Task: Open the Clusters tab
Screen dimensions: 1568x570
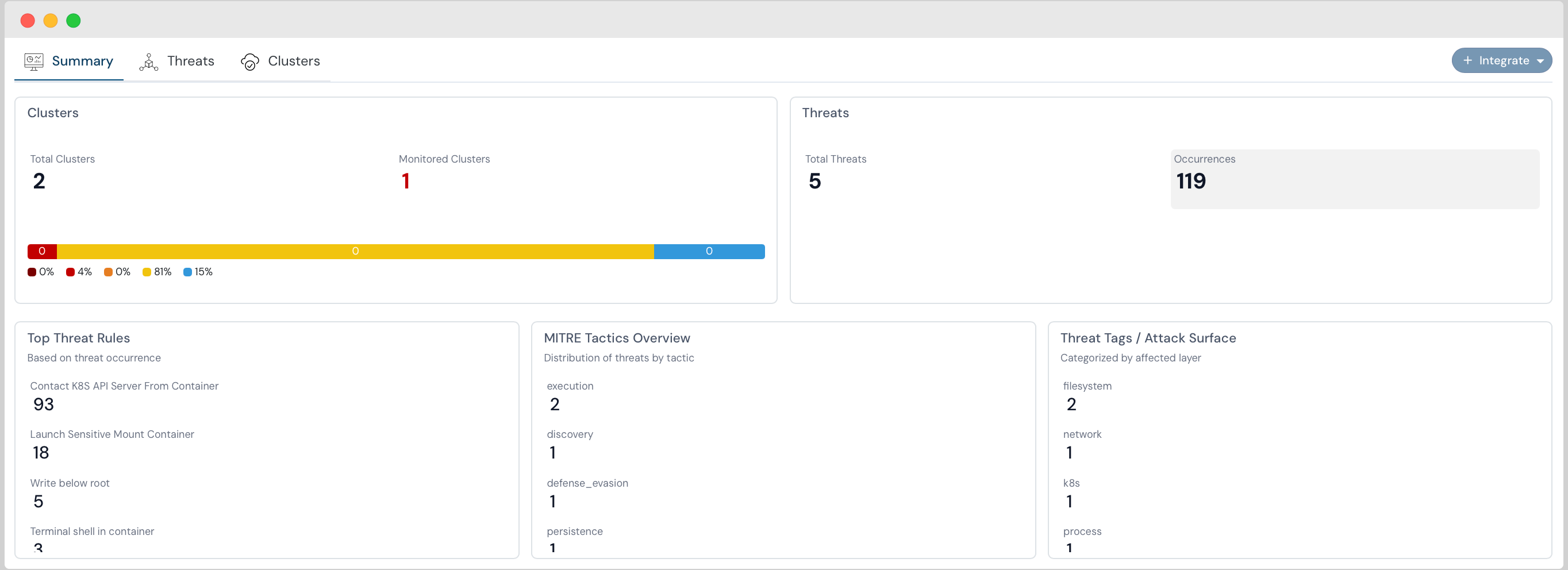Action: pos(293,61)
